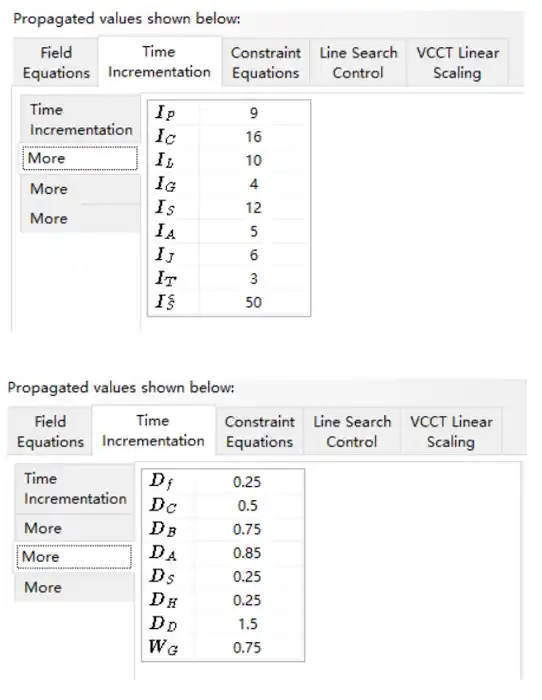Edit the I_C value field showing 16
The image size is (542, 700).
254,136
